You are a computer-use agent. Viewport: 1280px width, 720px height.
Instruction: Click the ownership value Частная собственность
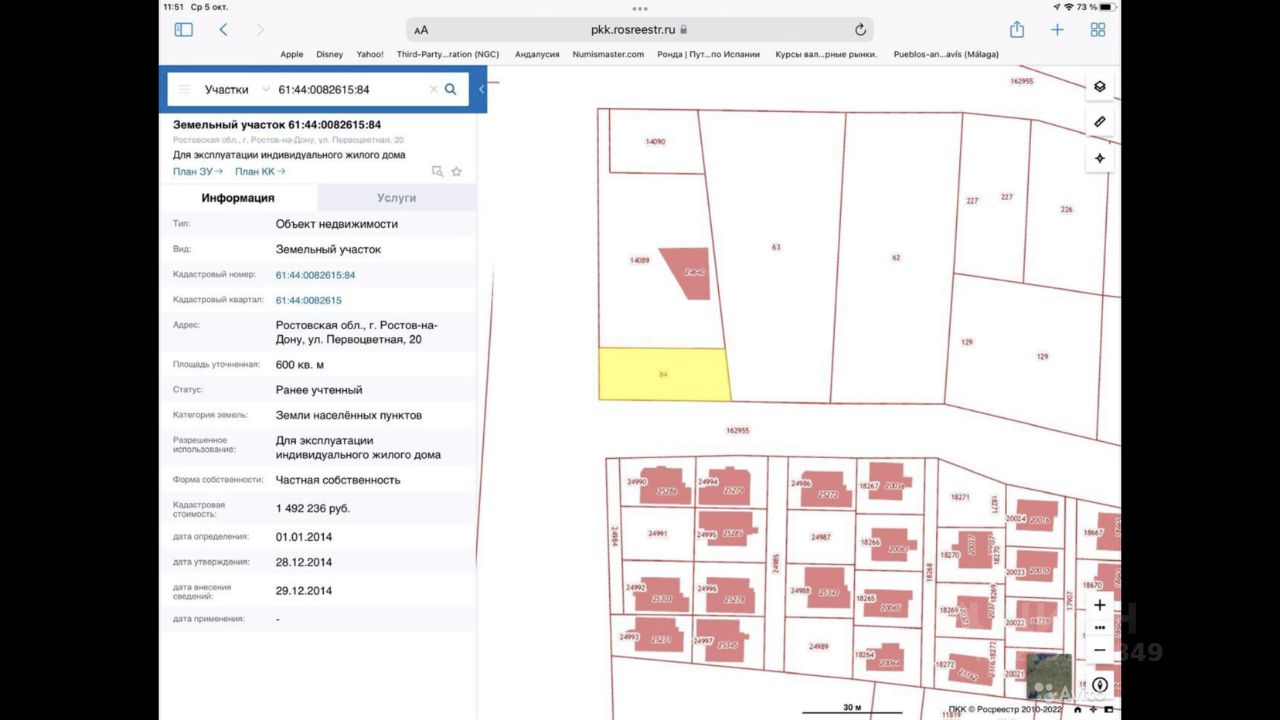[338, 480]
